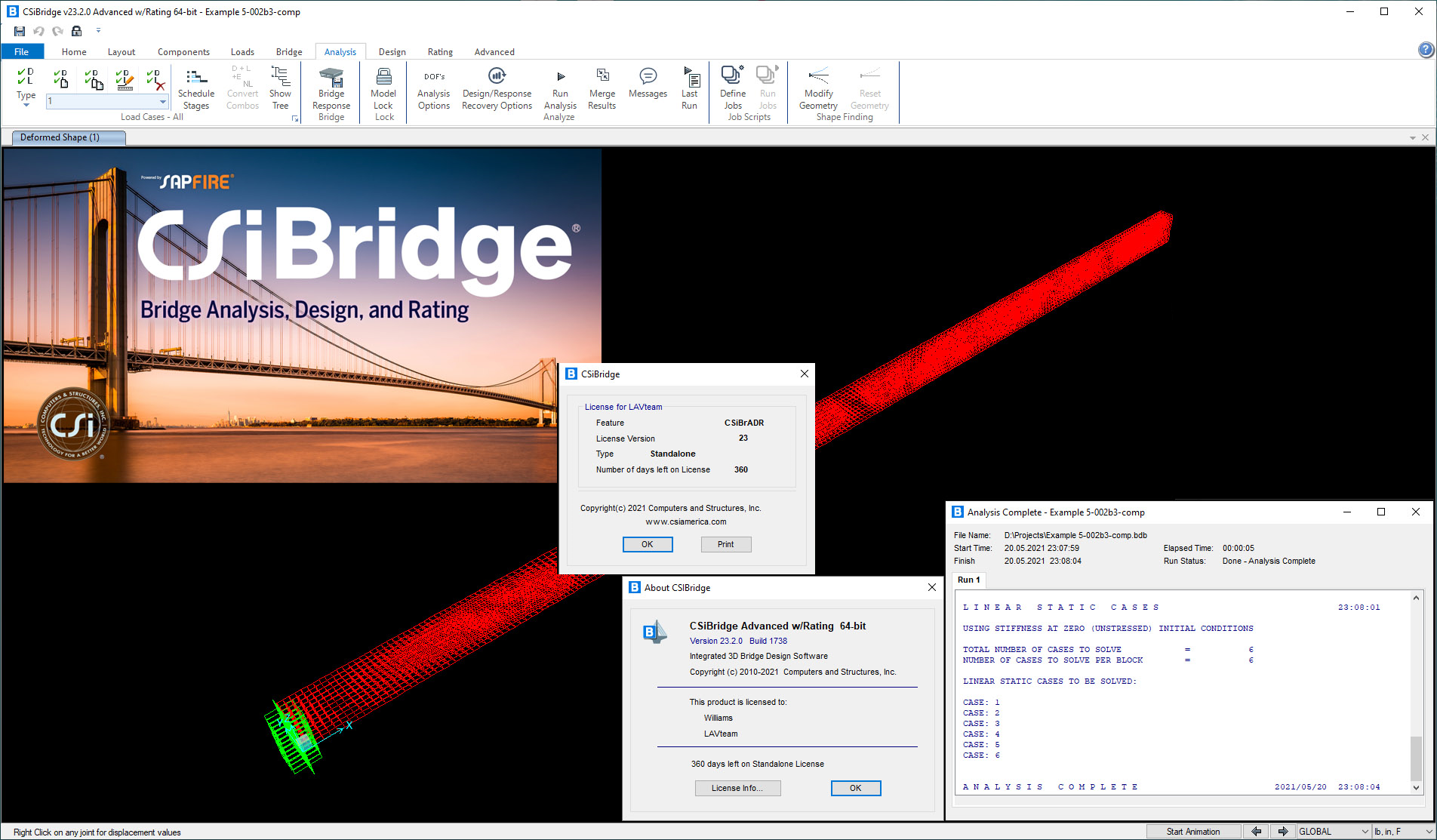This screenshot has height=840, width=1437.
Task: Toggle the Model Lock
Action: click(383, 88)
